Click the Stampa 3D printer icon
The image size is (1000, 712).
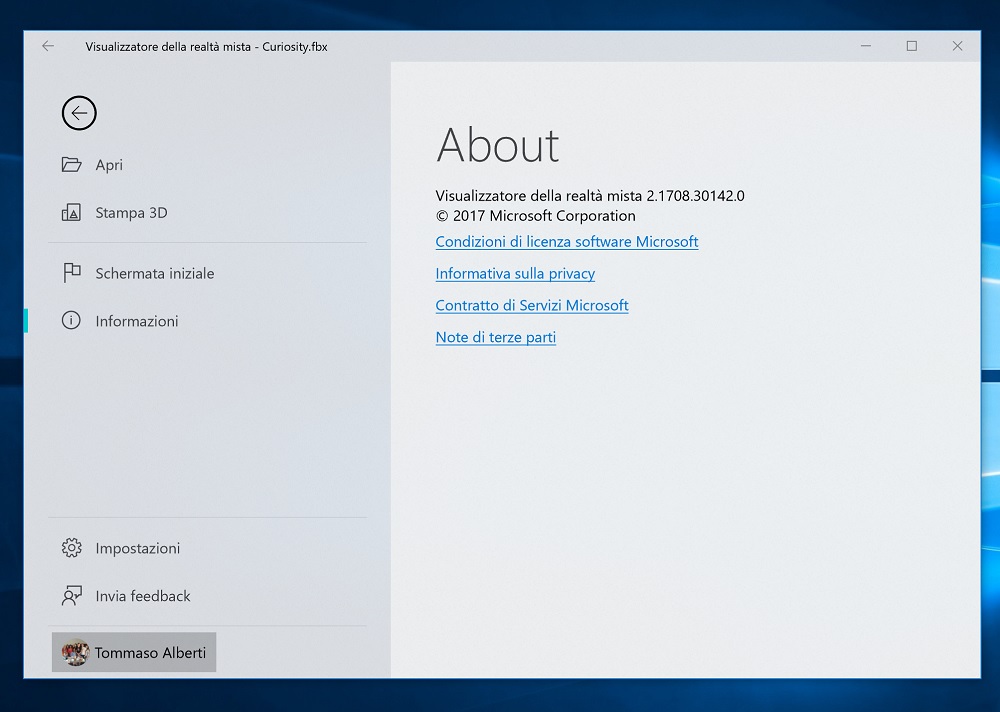click(x=71, y=213)
